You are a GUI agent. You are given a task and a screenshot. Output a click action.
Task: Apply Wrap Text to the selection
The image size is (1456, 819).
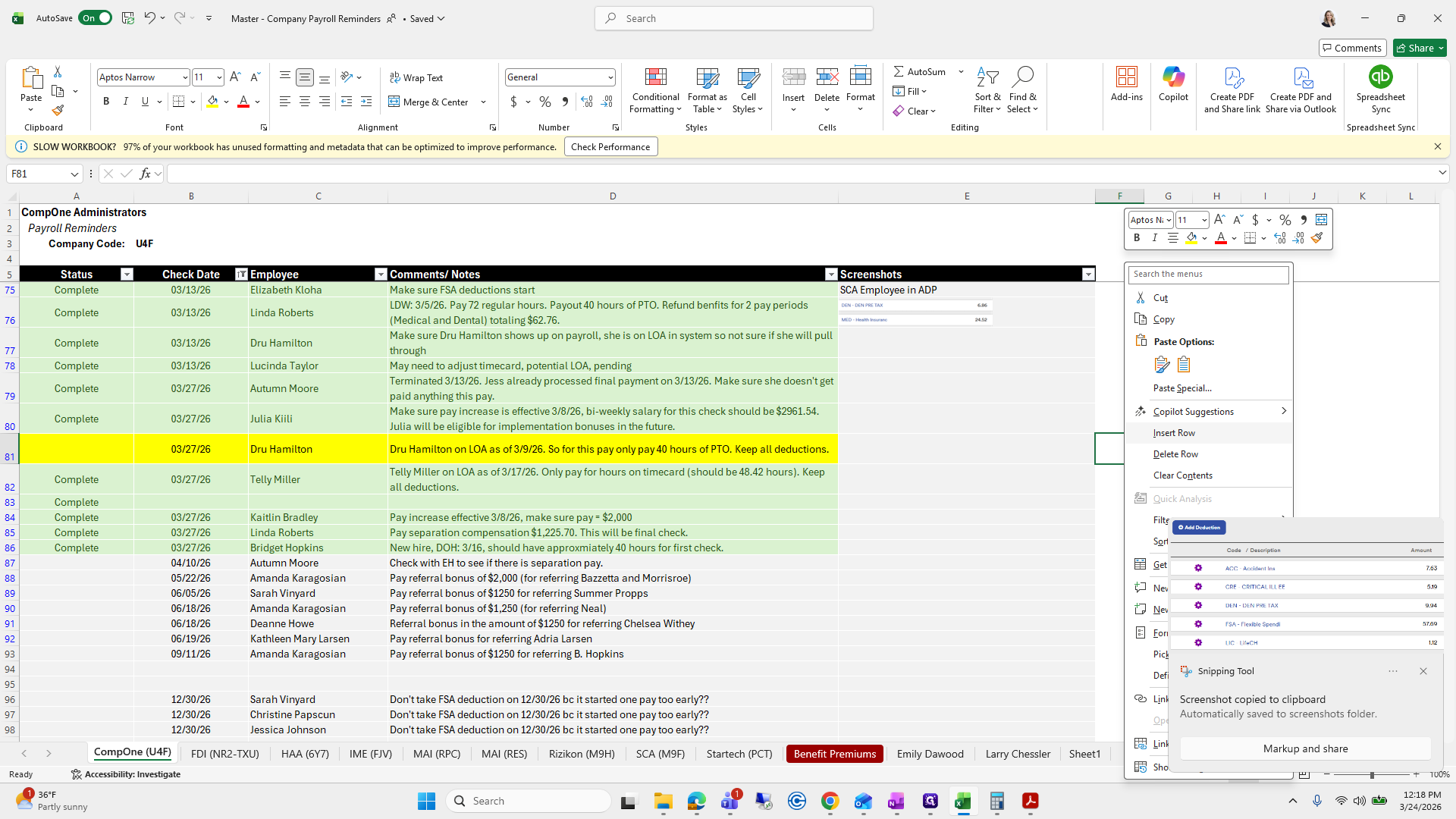pyautogui.click(x=416, y=77)
